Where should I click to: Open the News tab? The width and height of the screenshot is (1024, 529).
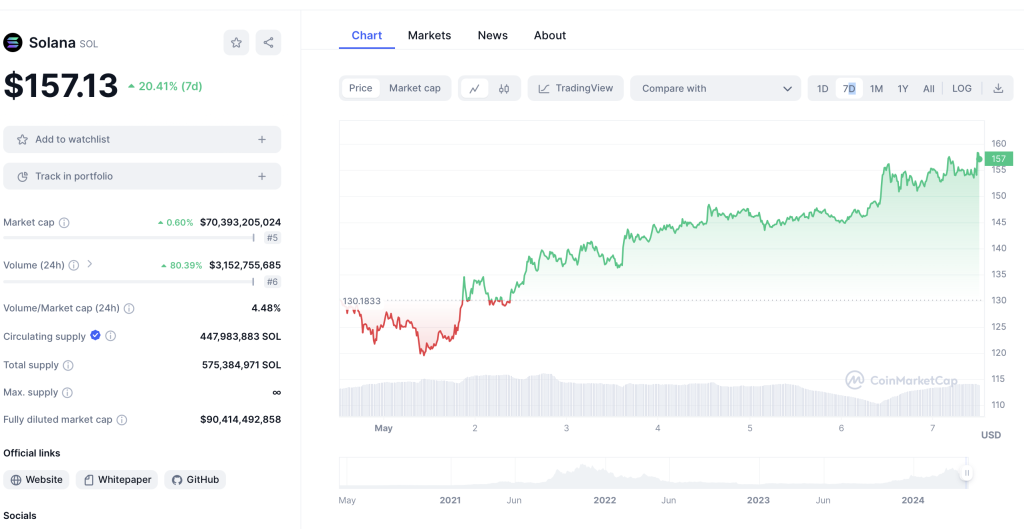(492, 35)
